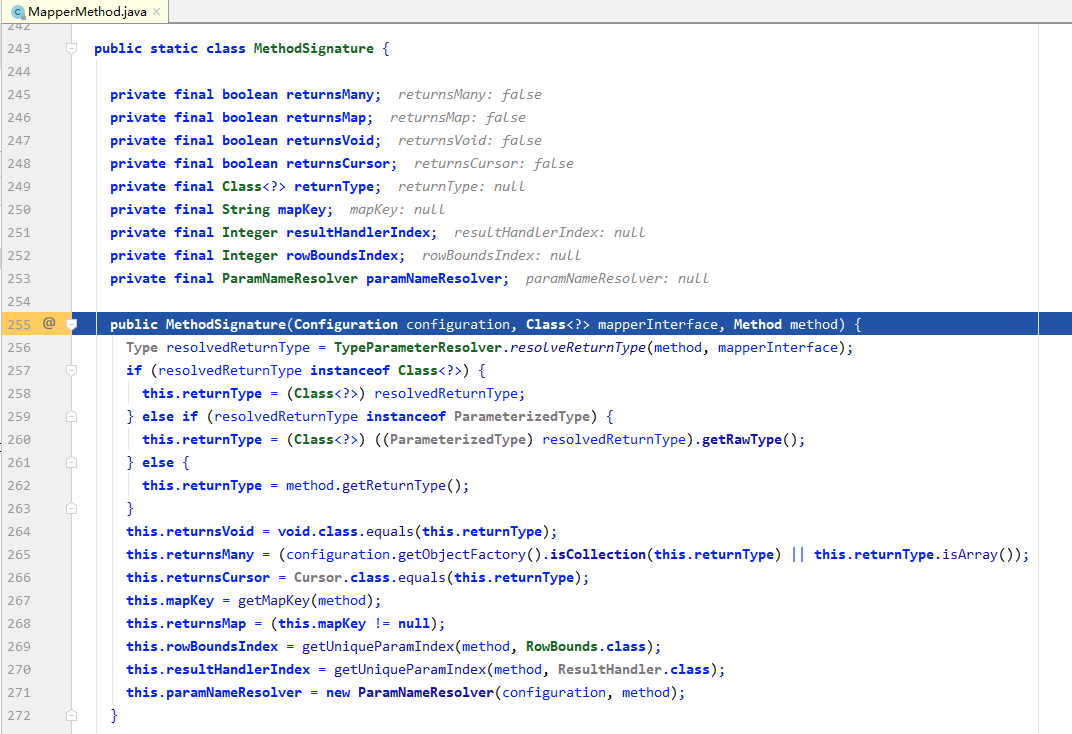Click the Java class icon on MapperMethod.java tab
The image size is (1072, 734).
[x=18, y=12]
